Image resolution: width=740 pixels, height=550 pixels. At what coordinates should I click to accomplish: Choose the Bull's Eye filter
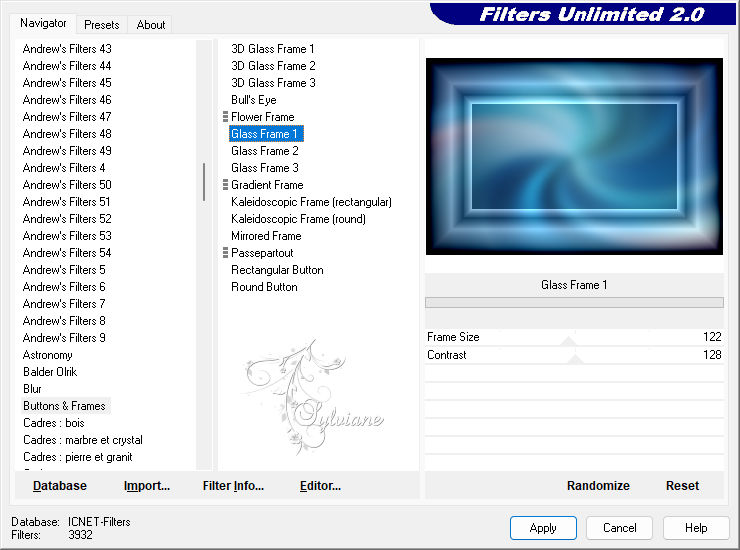[x=253, y=100]
